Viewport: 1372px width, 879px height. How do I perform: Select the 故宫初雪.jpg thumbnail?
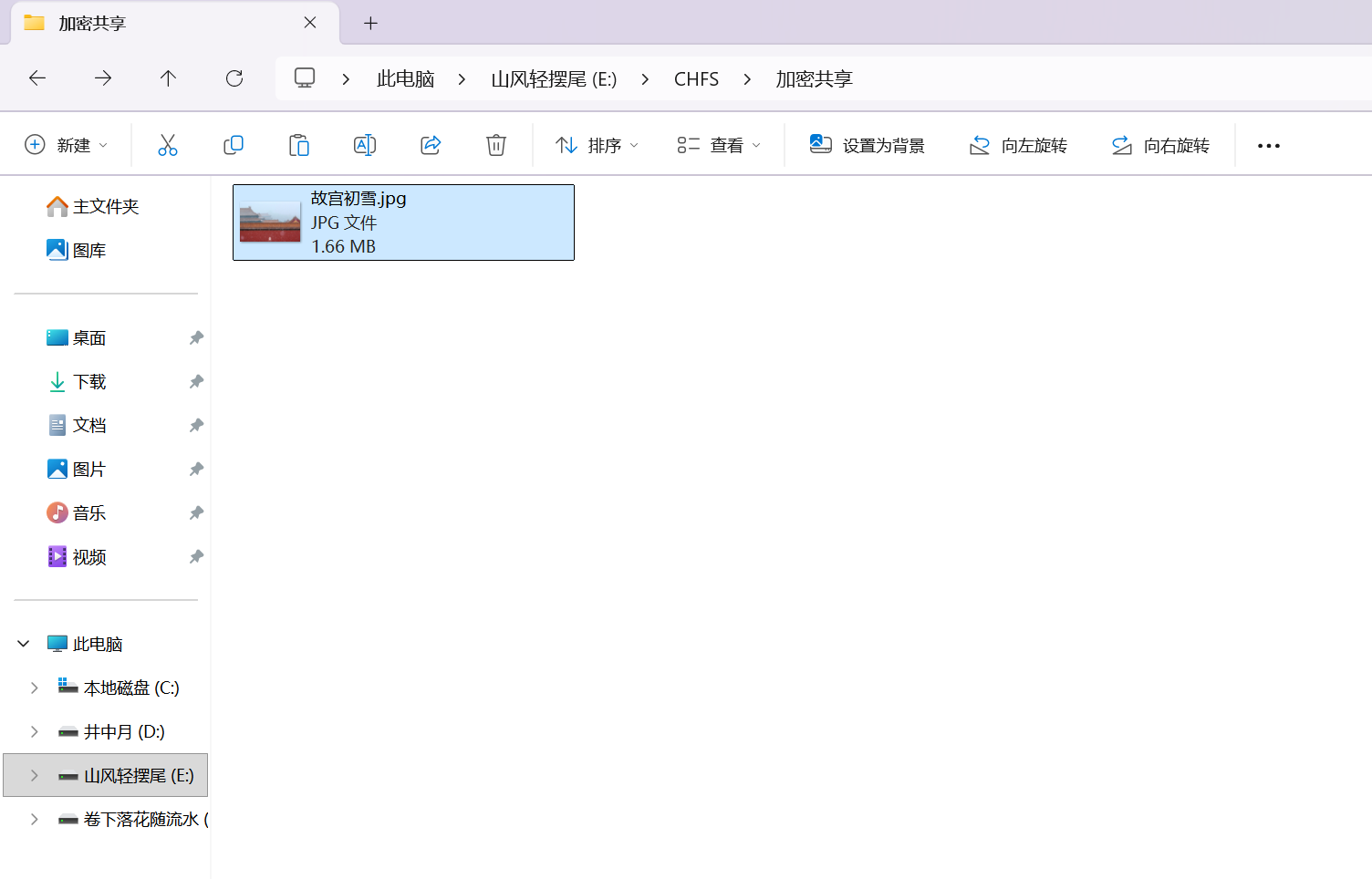(x=269, y=222)
